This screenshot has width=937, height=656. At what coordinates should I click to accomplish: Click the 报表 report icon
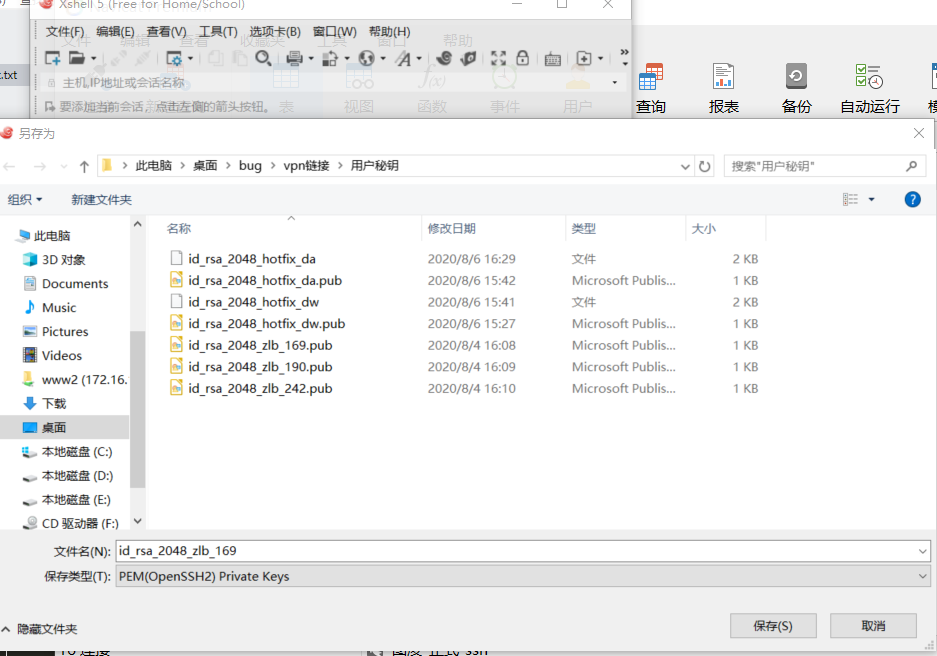point(723,88)
